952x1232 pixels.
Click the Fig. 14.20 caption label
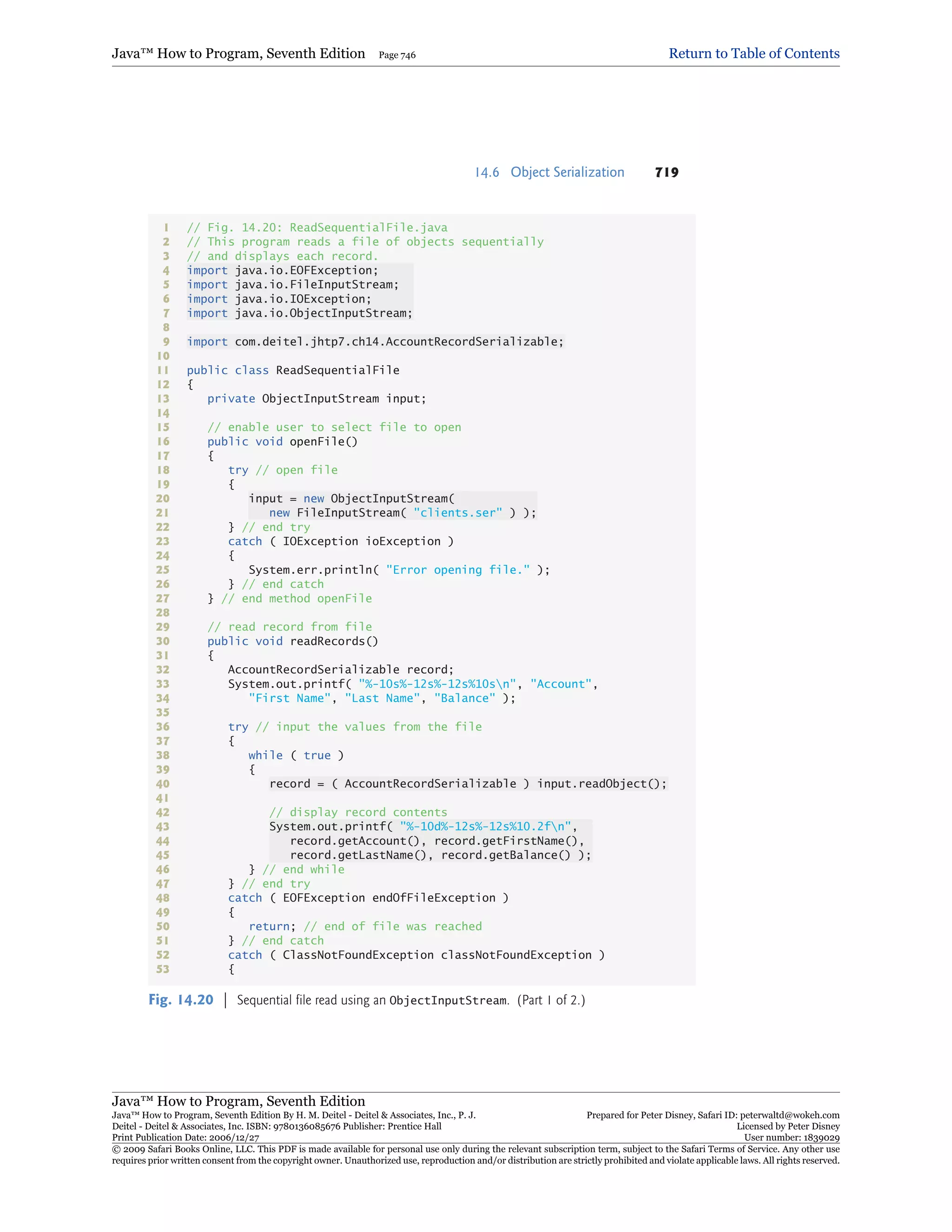click(x=181, y=1000)
